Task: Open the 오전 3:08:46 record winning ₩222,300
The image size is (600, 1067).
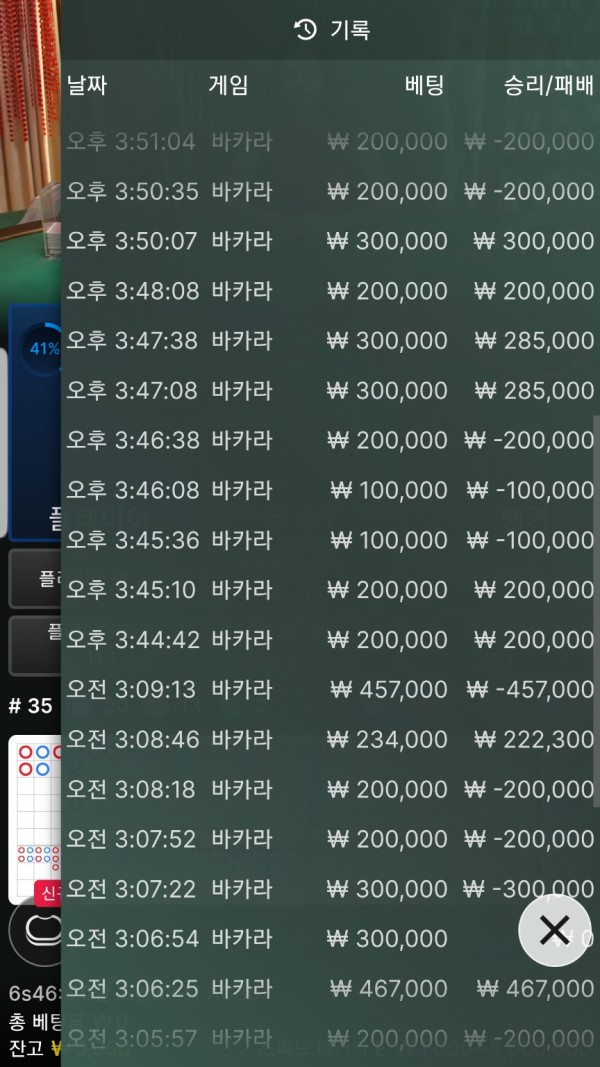Action: (330, 739)
